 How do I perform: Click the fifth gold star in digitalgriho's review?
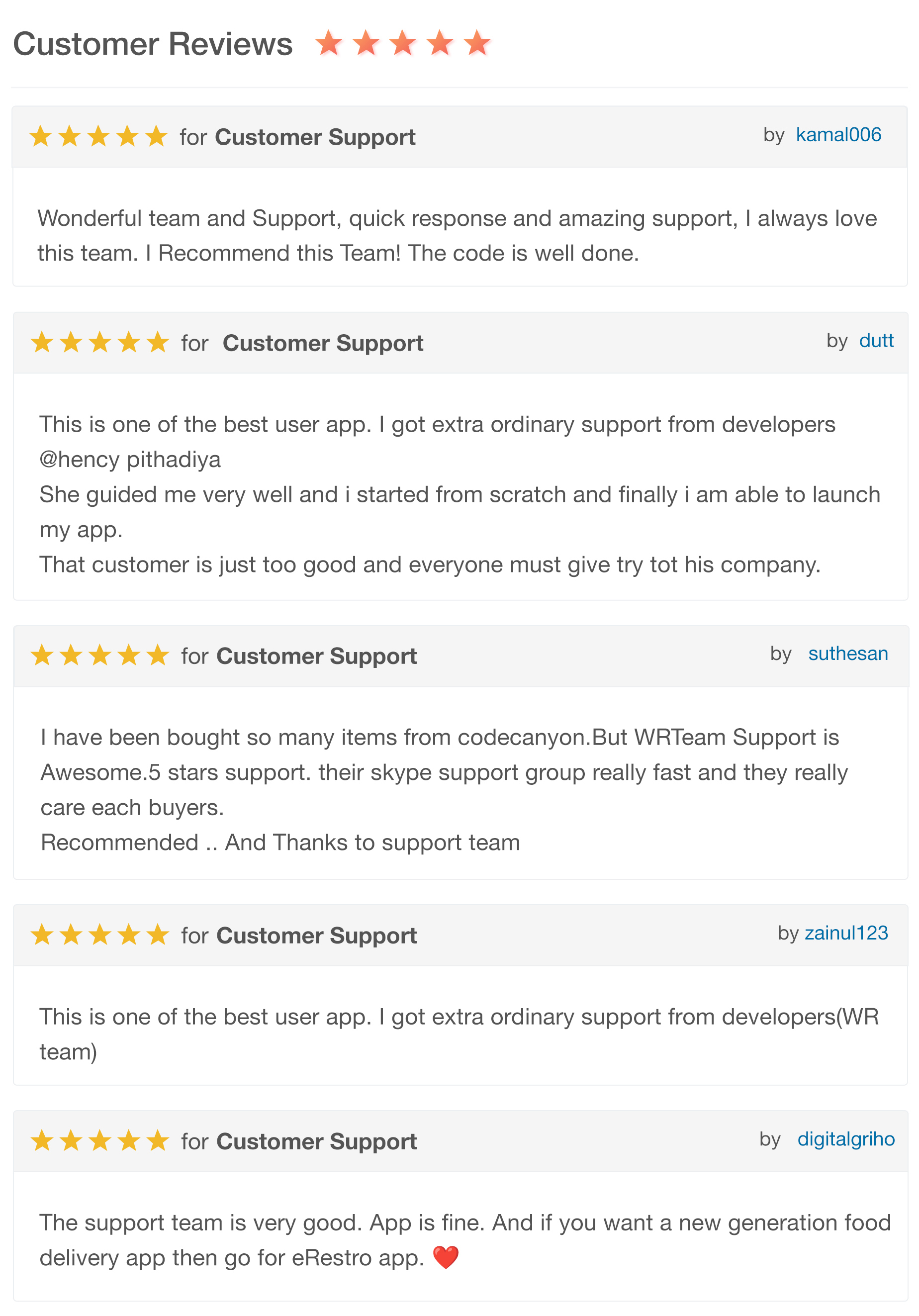[158, 1140]
